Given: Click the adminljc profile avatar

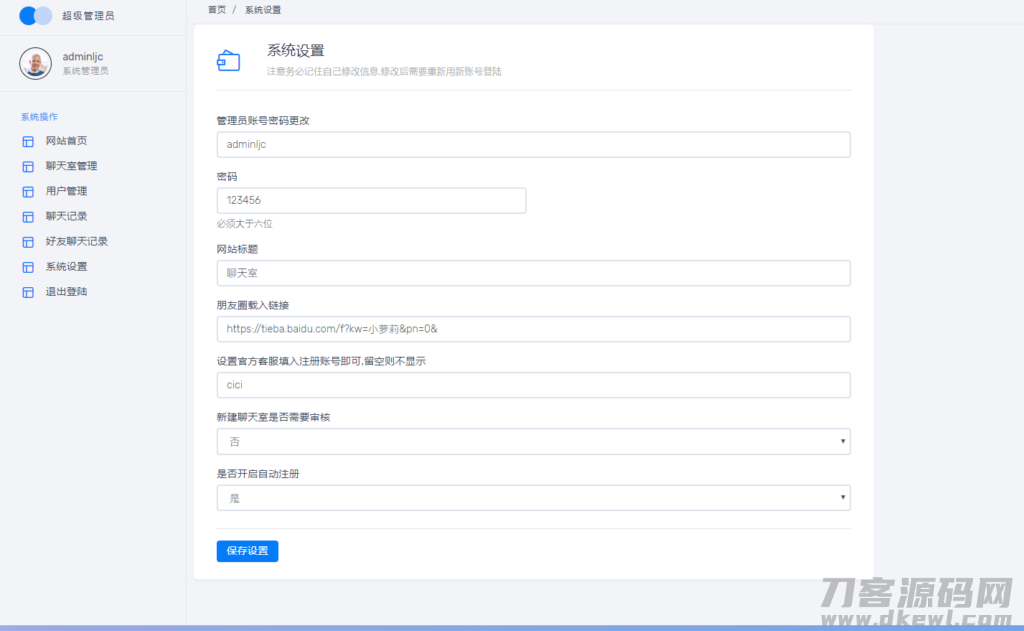Looking at the screenshot, I should (x=37, y=64).
